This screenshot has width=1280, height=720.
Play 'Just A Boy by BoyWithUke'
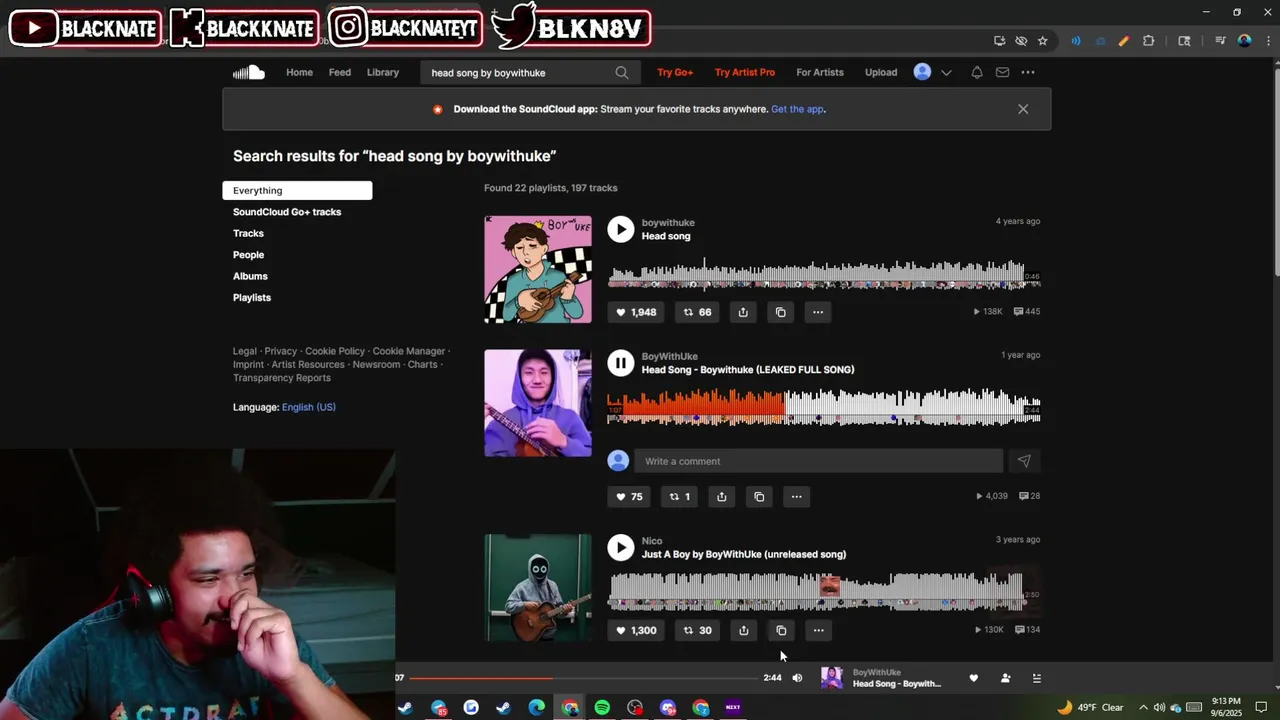pos(621,547)
